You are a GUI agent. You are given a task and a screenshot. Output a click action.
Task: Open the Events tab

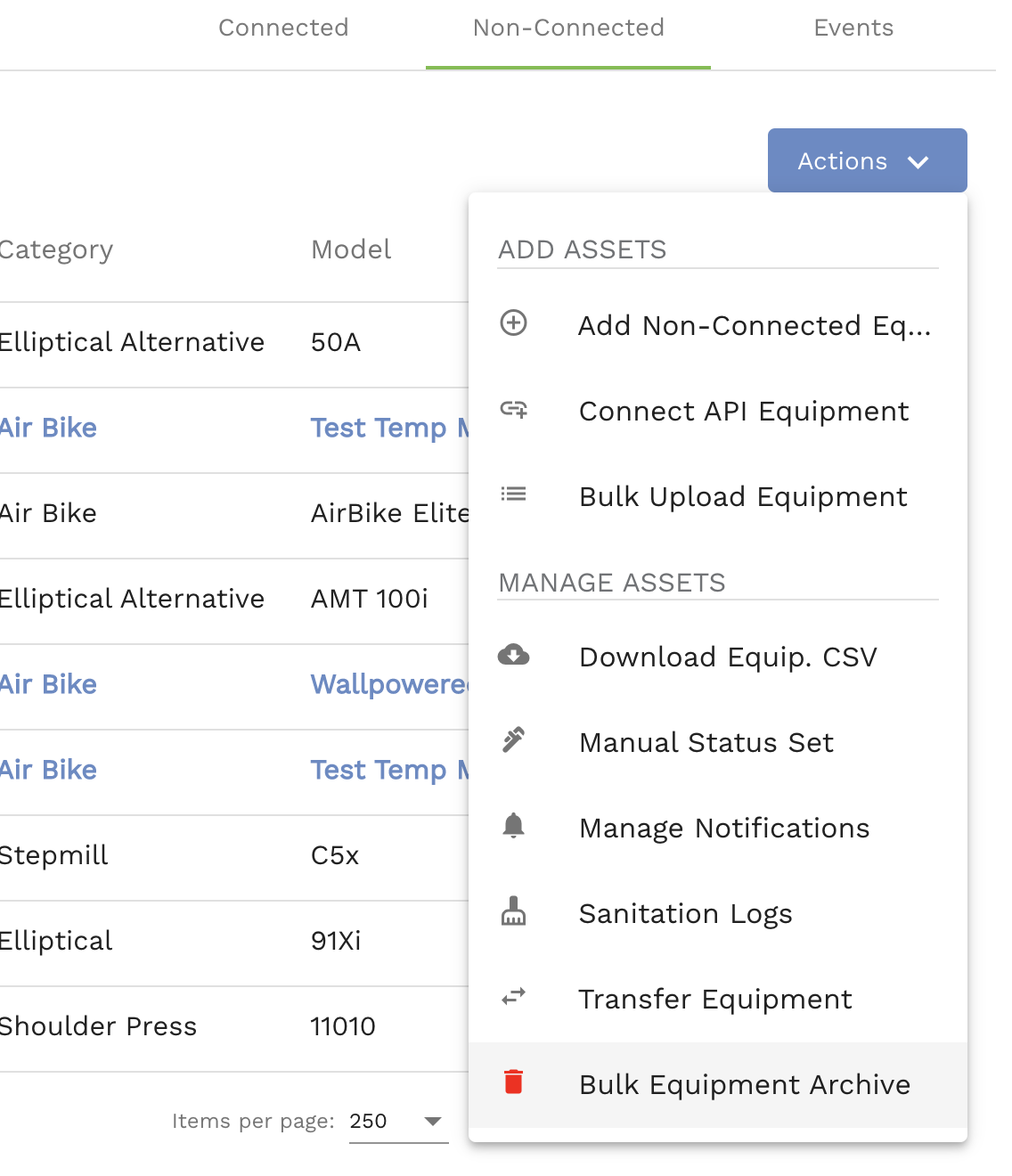click(x=853, y=29)
